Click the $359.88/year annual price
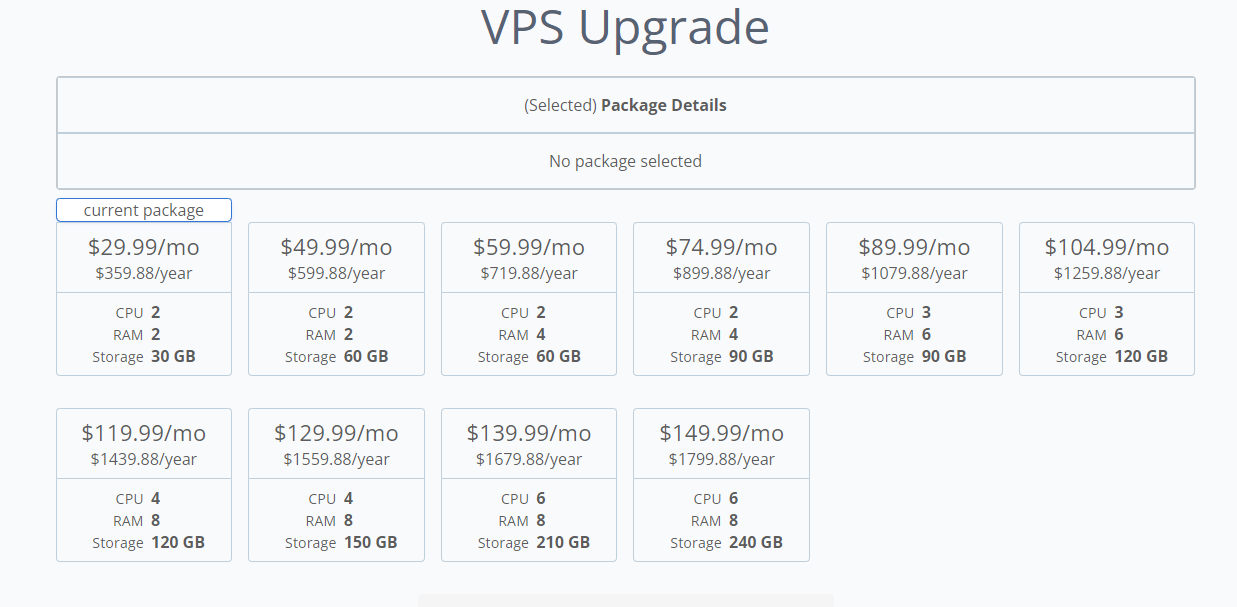Screen dimensions: 1237x607 click(144, 273)
